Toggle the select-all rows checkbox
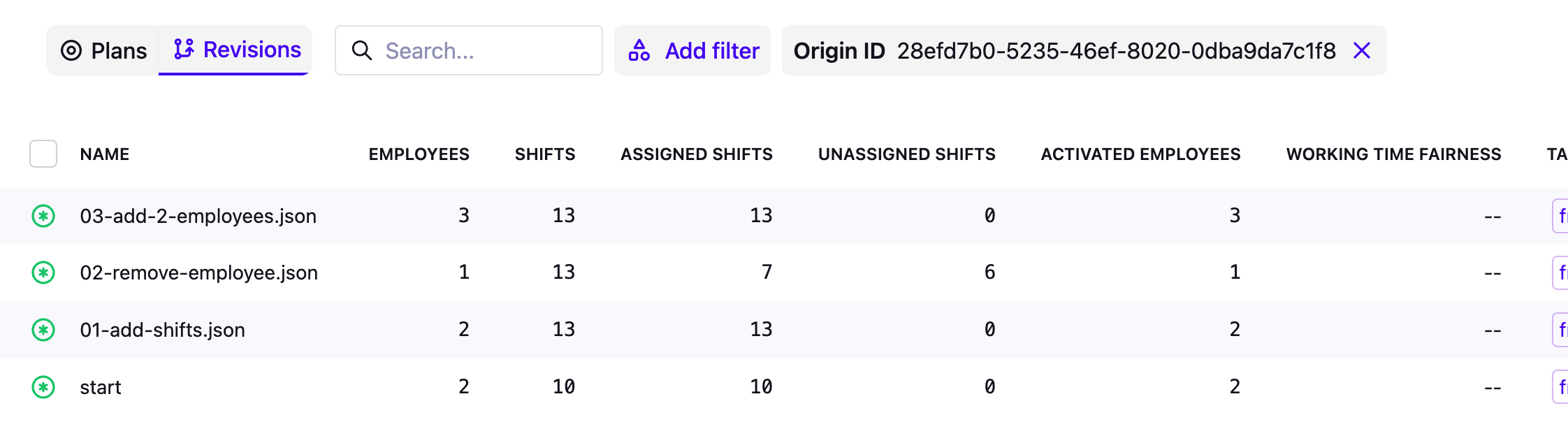1568x429 pixels. (x=43, y=154)
